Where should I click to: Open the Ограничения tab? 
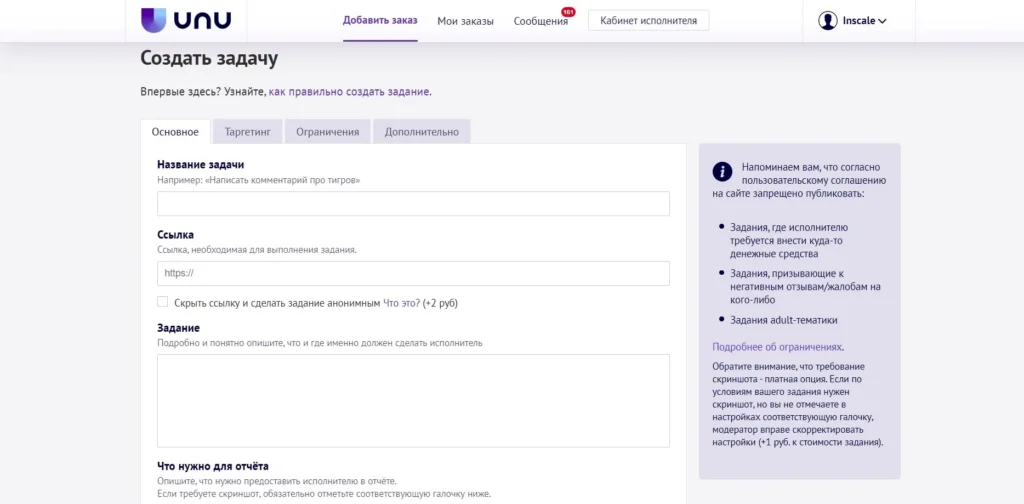click(328, 132)
